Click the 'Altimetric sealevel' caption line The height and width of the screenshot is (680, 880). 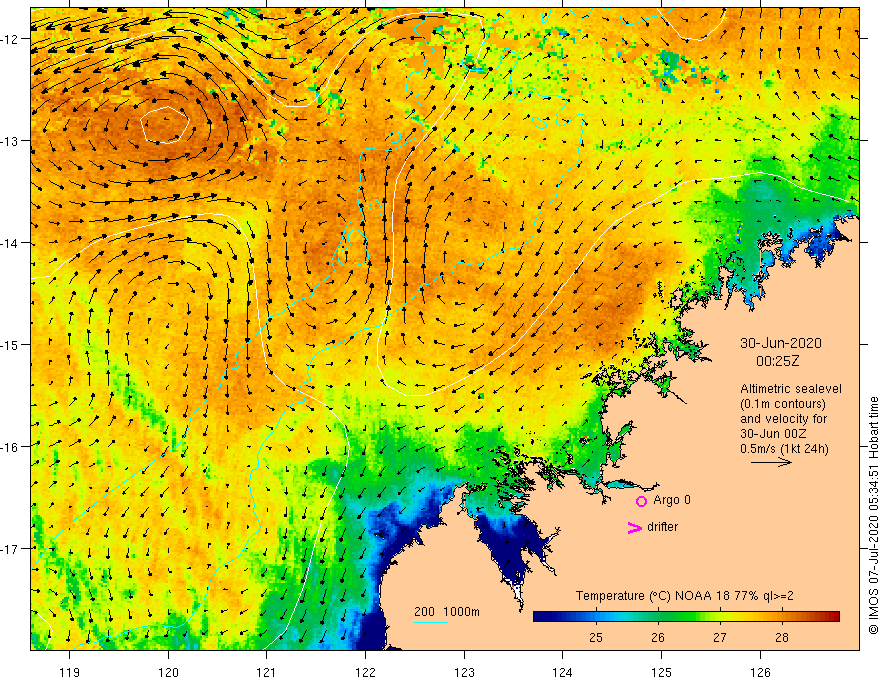click(791, 388)
